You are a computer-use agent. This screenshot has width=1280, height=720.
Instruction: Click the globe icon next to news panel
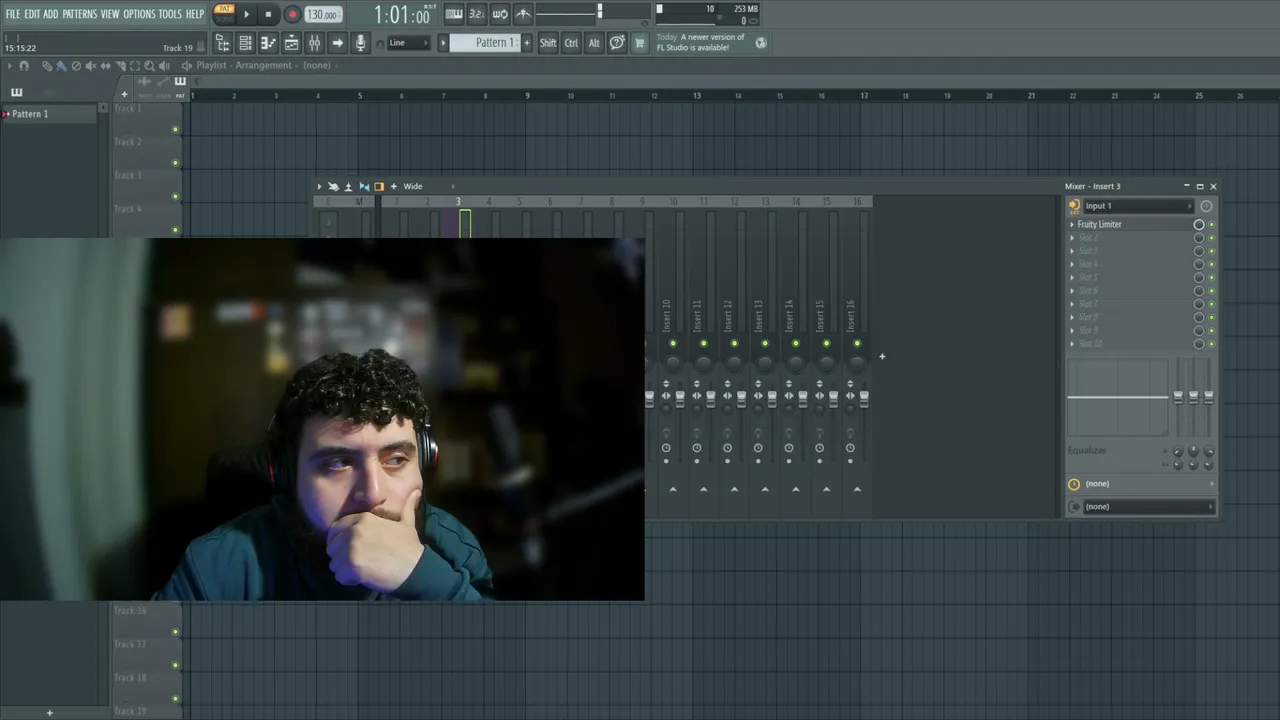761,43
